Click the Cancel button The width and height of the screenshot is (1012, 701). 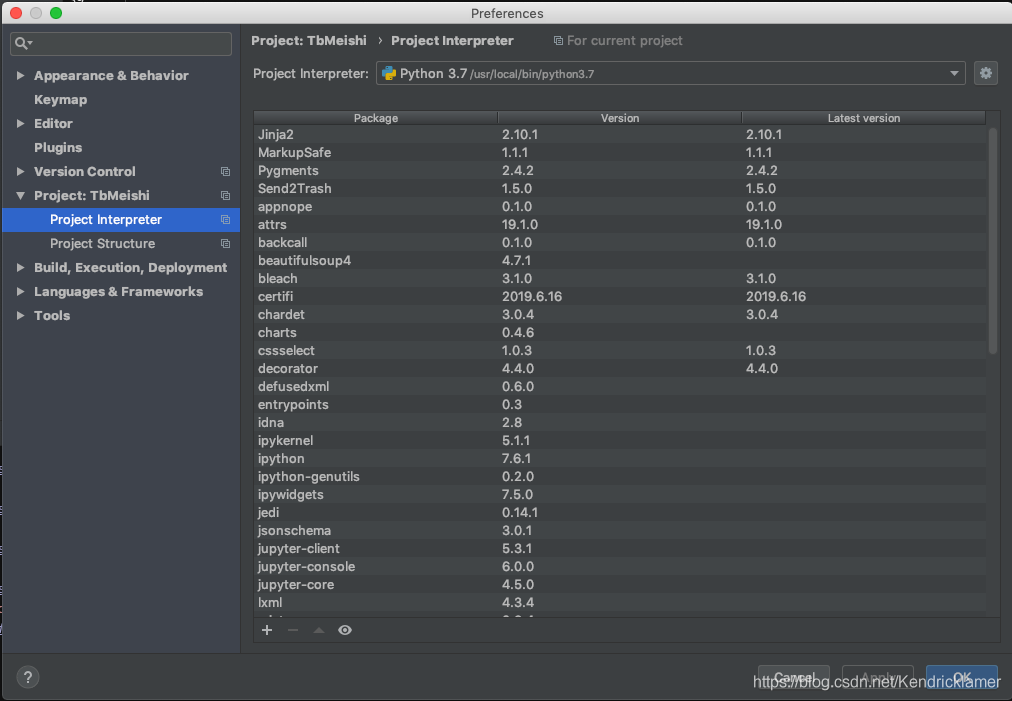[793, 677]
